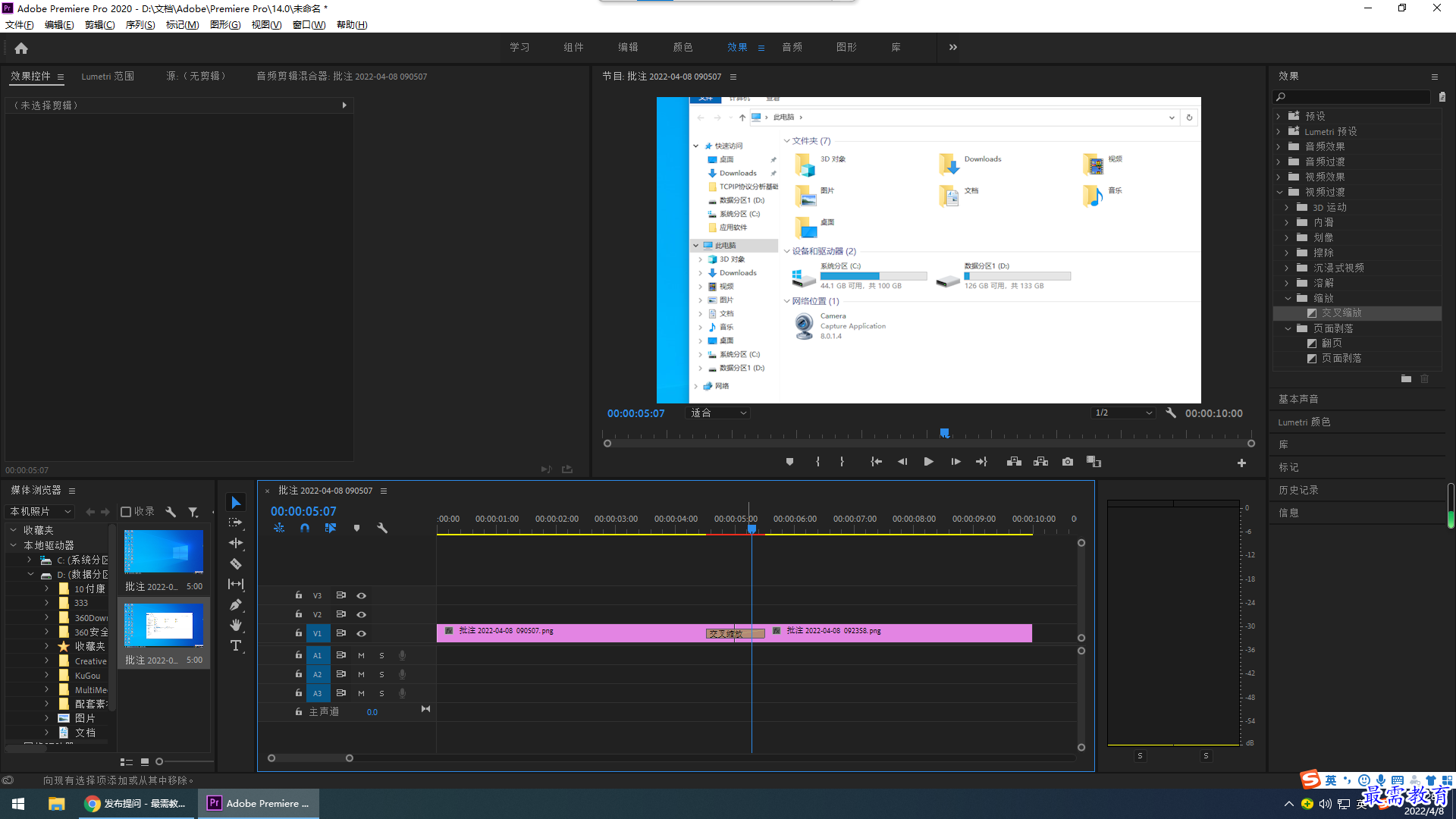Image resolution: width=1456 pixels, height=819 pixels.
Task: Open timeline display settings wrench
Action: (x=382, y=528)
